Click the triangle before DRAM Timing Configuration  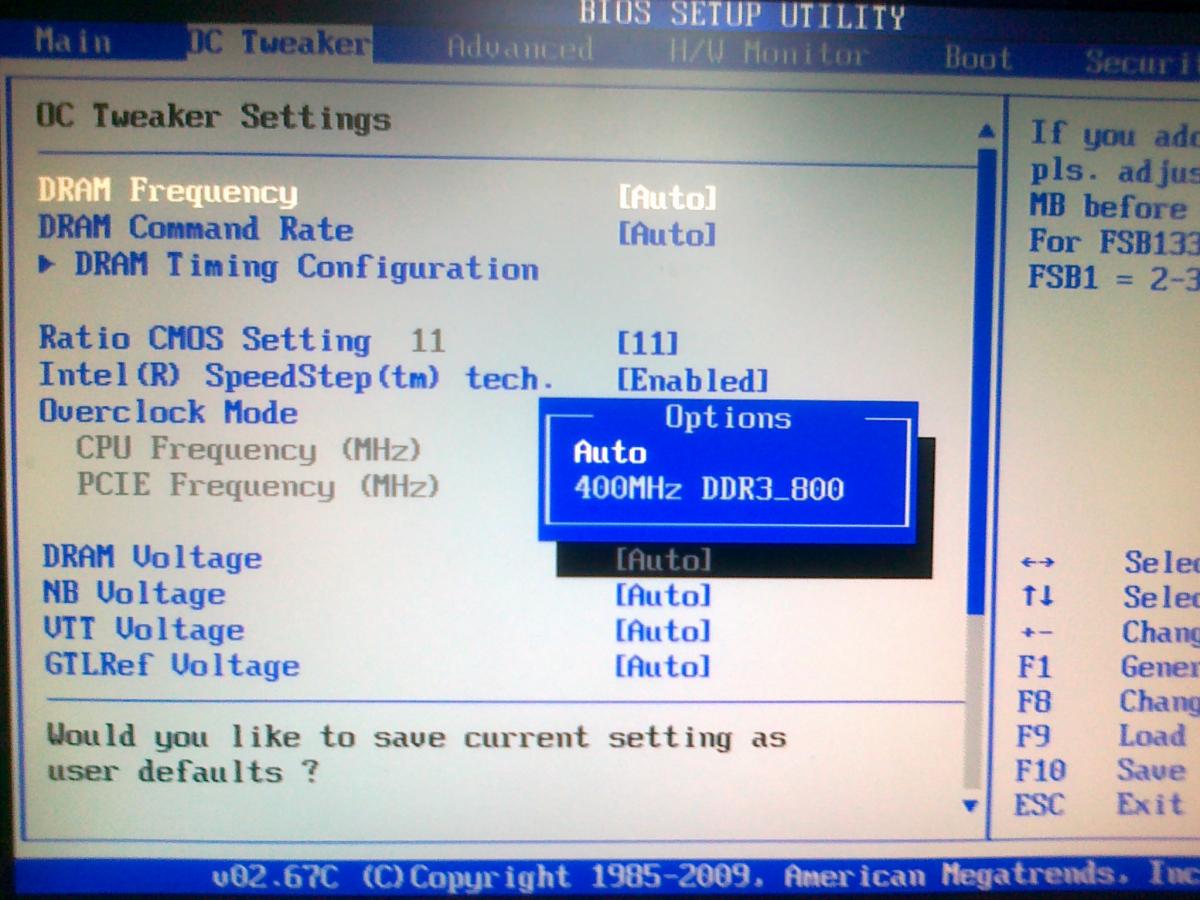(48, 265)
